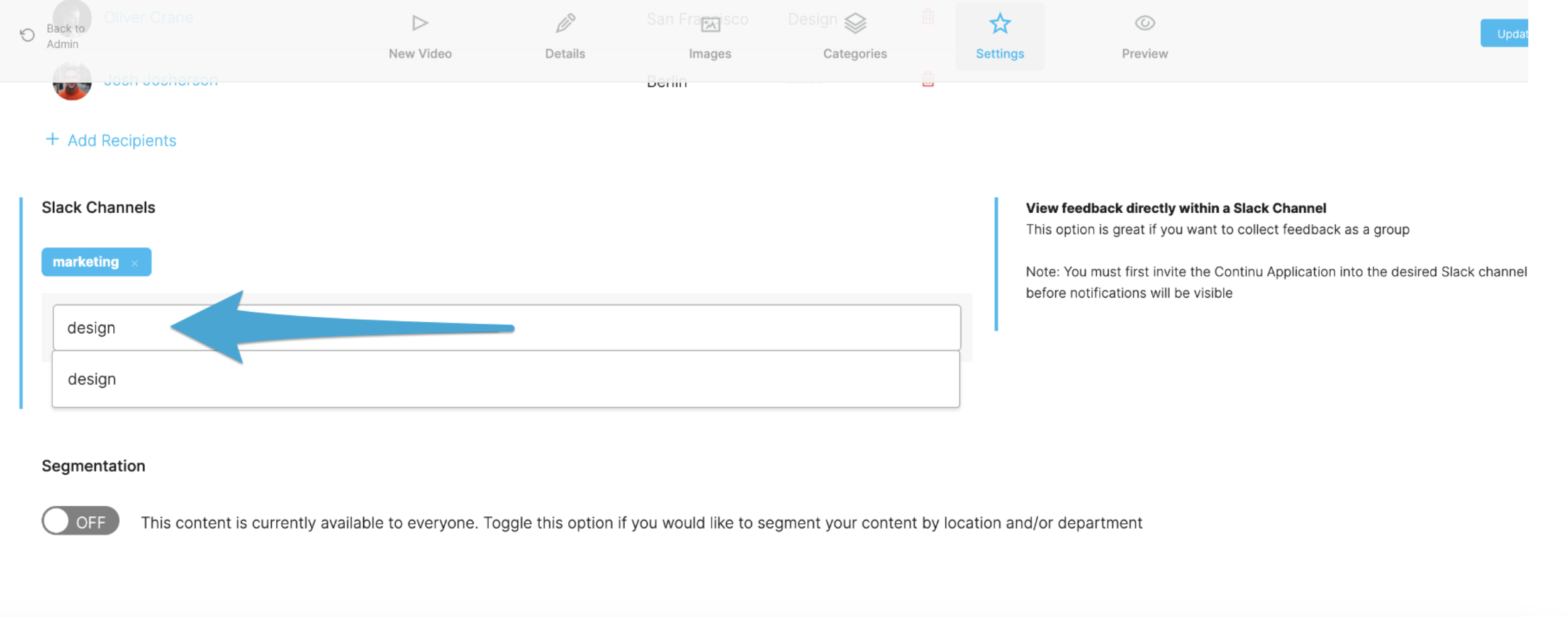Click the Segmentation heading

(x=93, y=466)
